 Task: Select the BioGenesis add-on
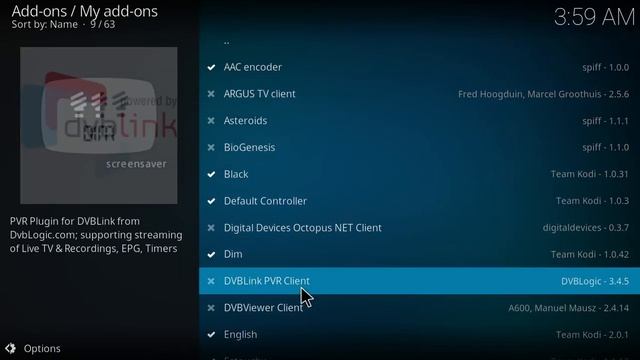(419, 147)
